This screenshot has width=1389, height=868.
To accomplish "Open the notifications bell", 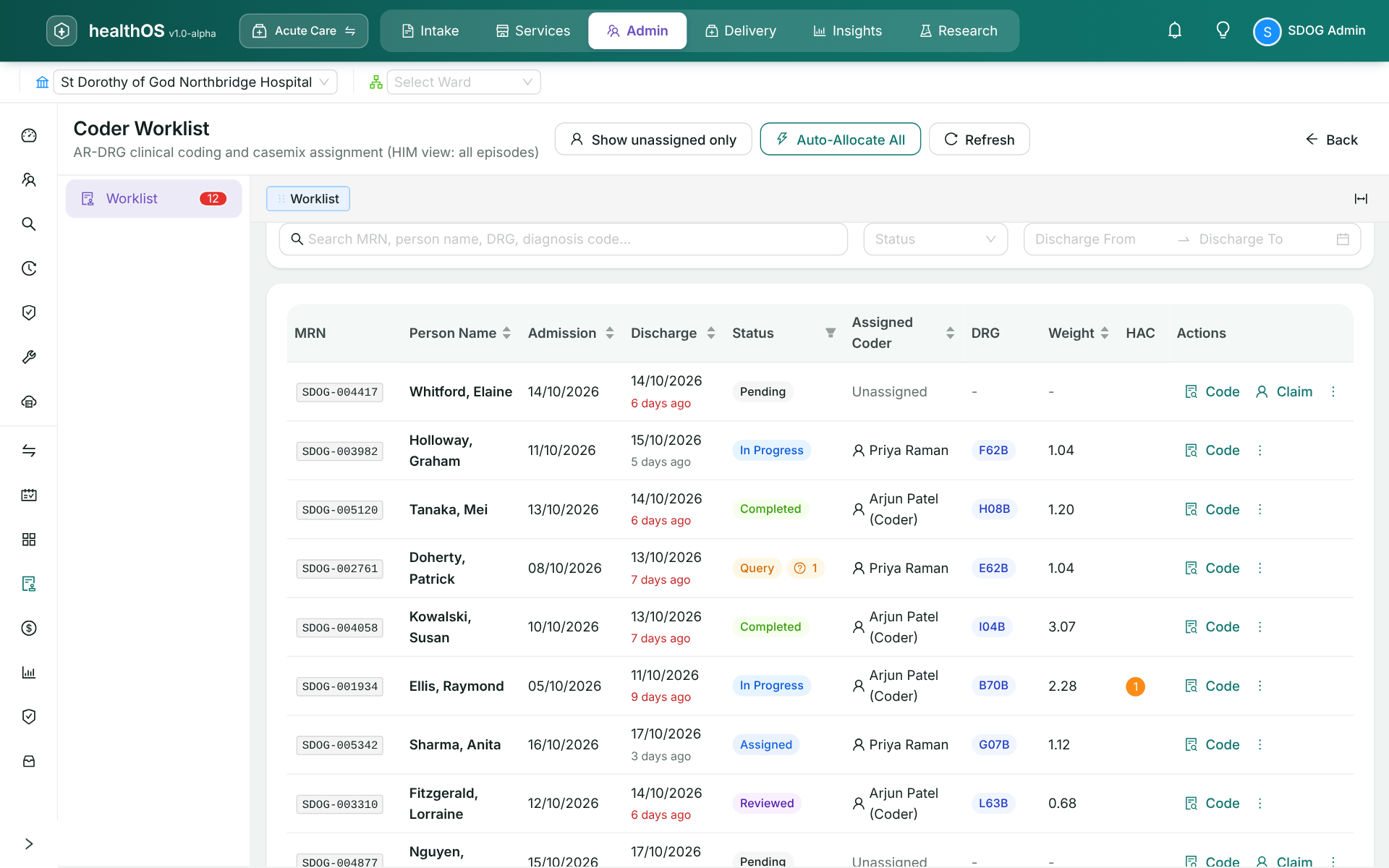I will pyautogui.click(x=1175, y=30).
